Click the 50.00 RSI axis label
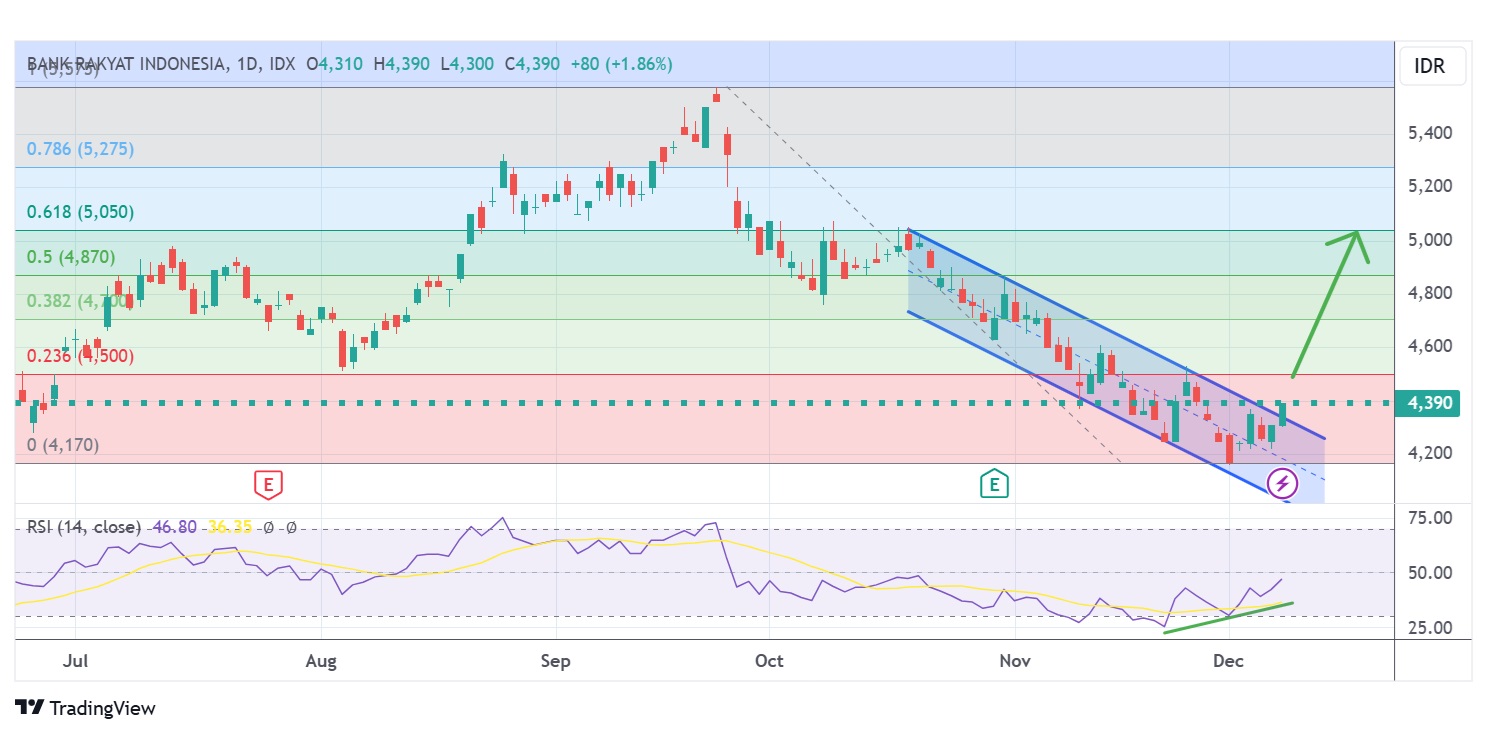The width and height of the screenshot is (1487, 734). click(1431, 573)
